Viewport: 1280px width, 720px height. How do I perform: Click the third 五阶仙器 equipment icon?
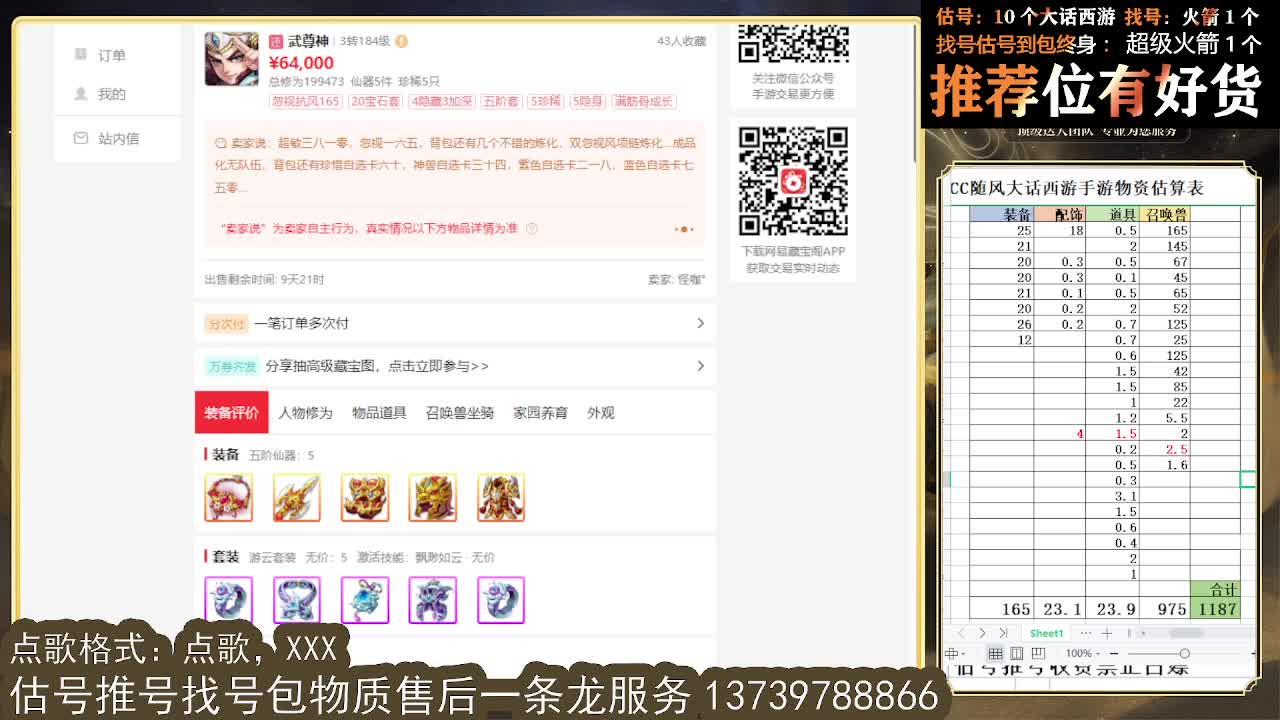[365, 497]
